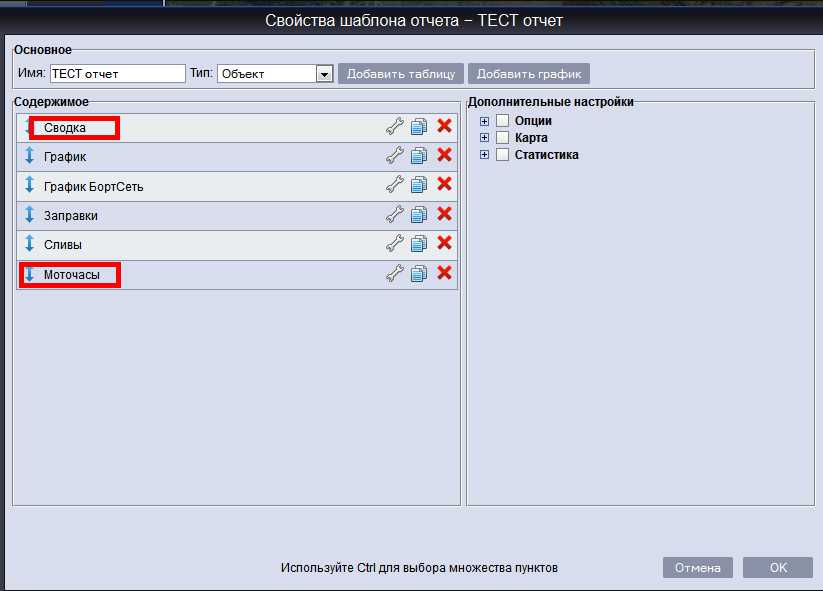Select the Заправки list item
Image resolution: width=823 pixels, height=591 pixels.
point(237,216)
